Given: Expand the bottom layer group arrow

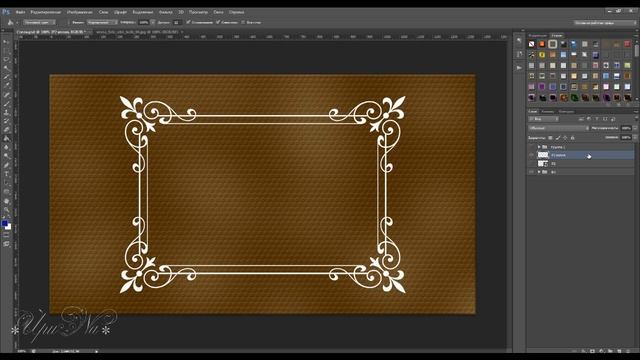Looking at the screenshot, I should (539, 172).
